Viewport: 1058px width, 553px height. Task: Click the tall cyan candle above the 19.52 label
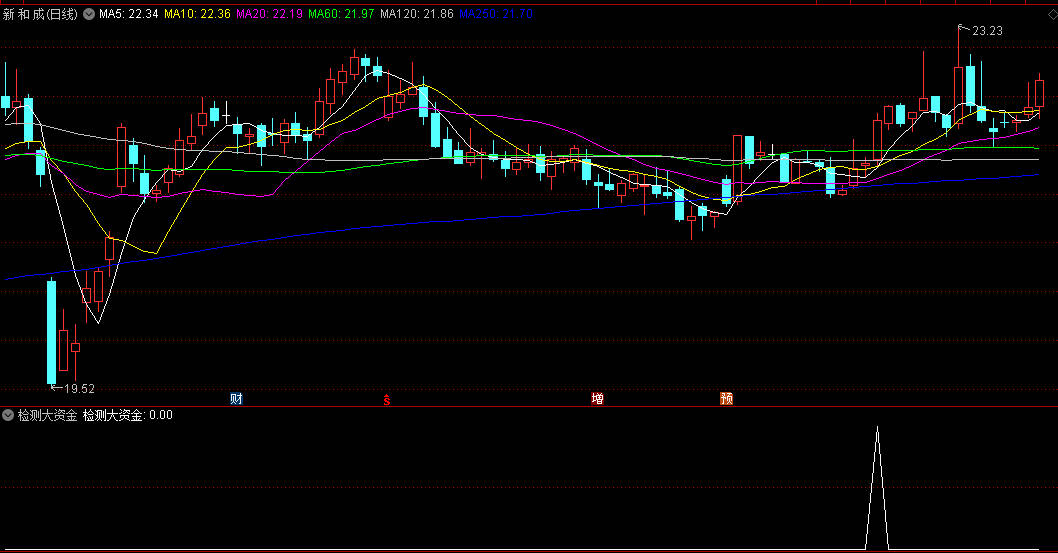coord(51,332)
